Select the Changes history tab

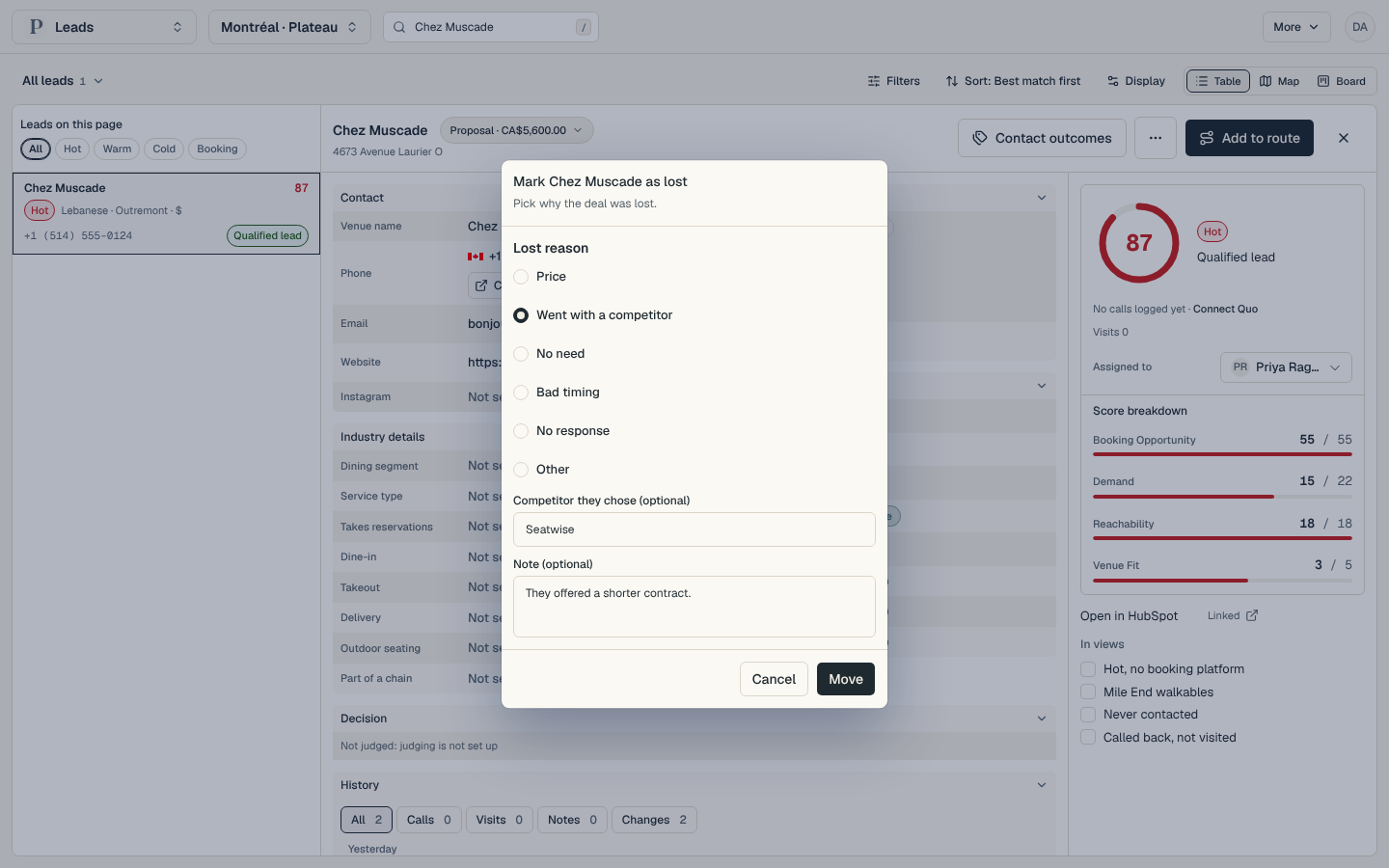[654, 820]
